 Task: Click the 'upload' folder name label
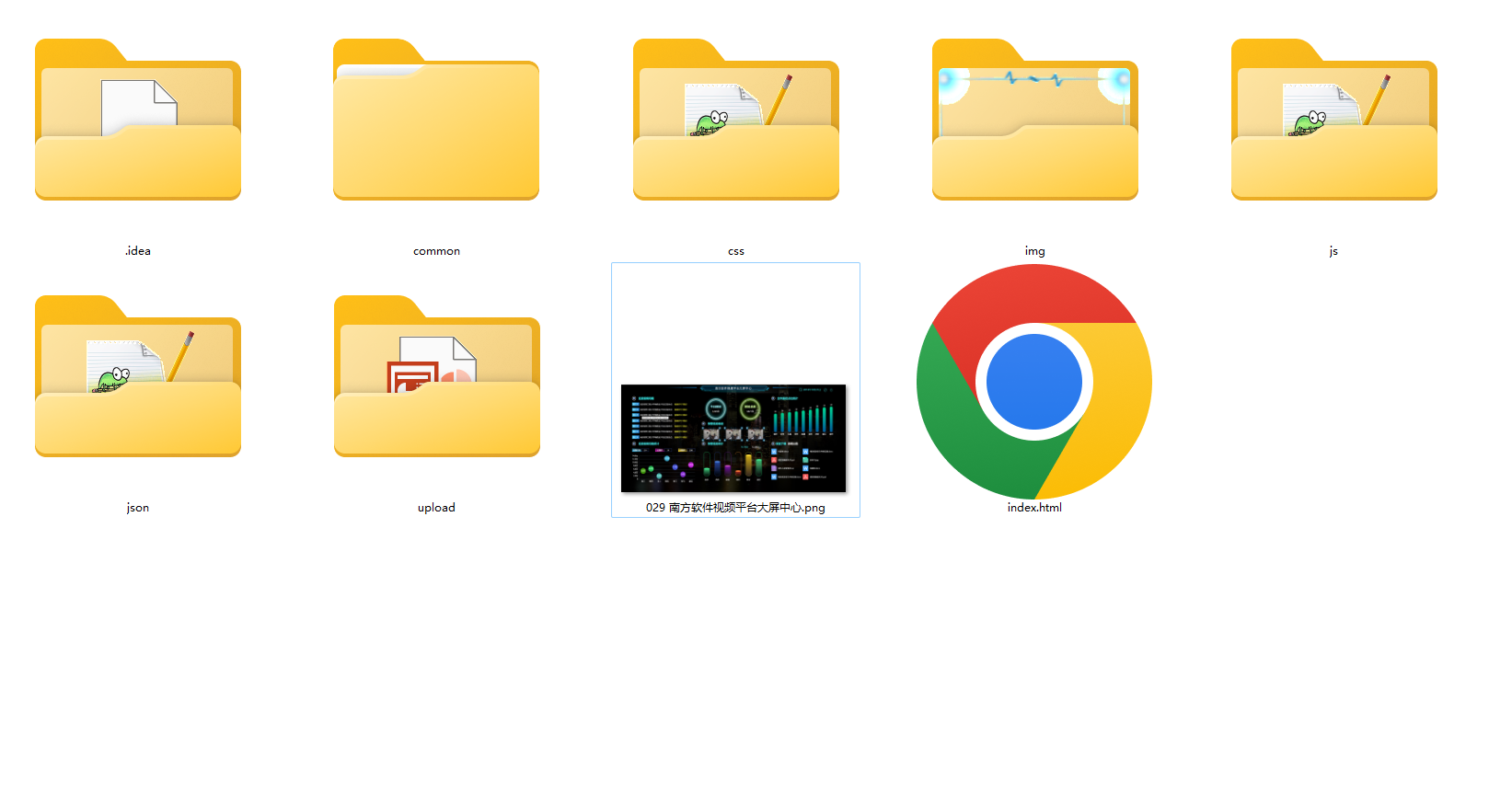point(436,508)
